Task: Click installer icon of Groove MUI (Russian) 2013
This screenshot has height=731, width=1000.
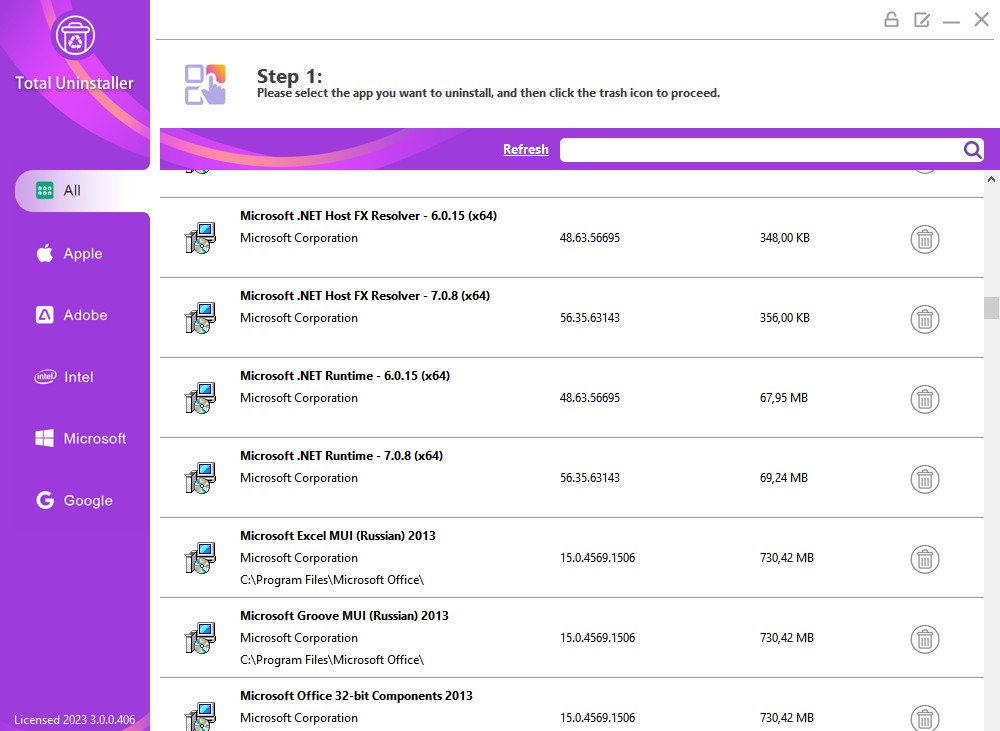Action: [x=200, y=638]
